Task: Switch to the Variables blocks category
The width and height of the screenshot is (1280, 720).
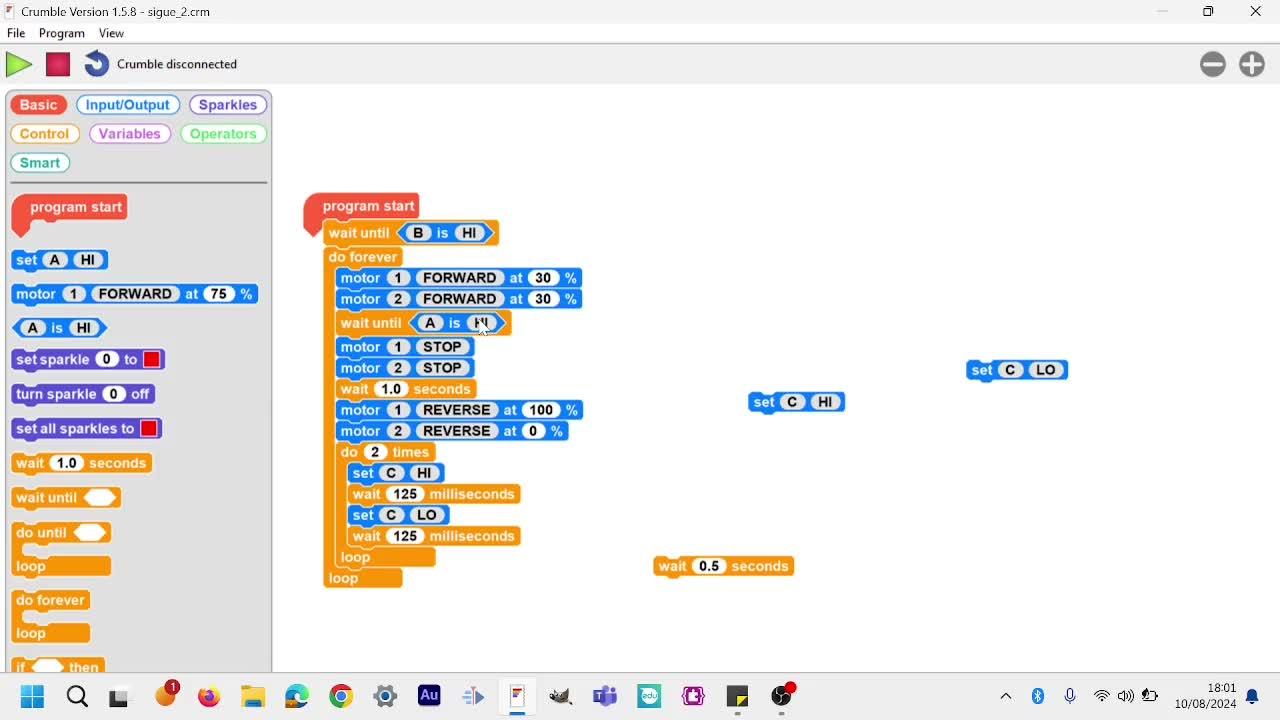Action: point(130,134)
